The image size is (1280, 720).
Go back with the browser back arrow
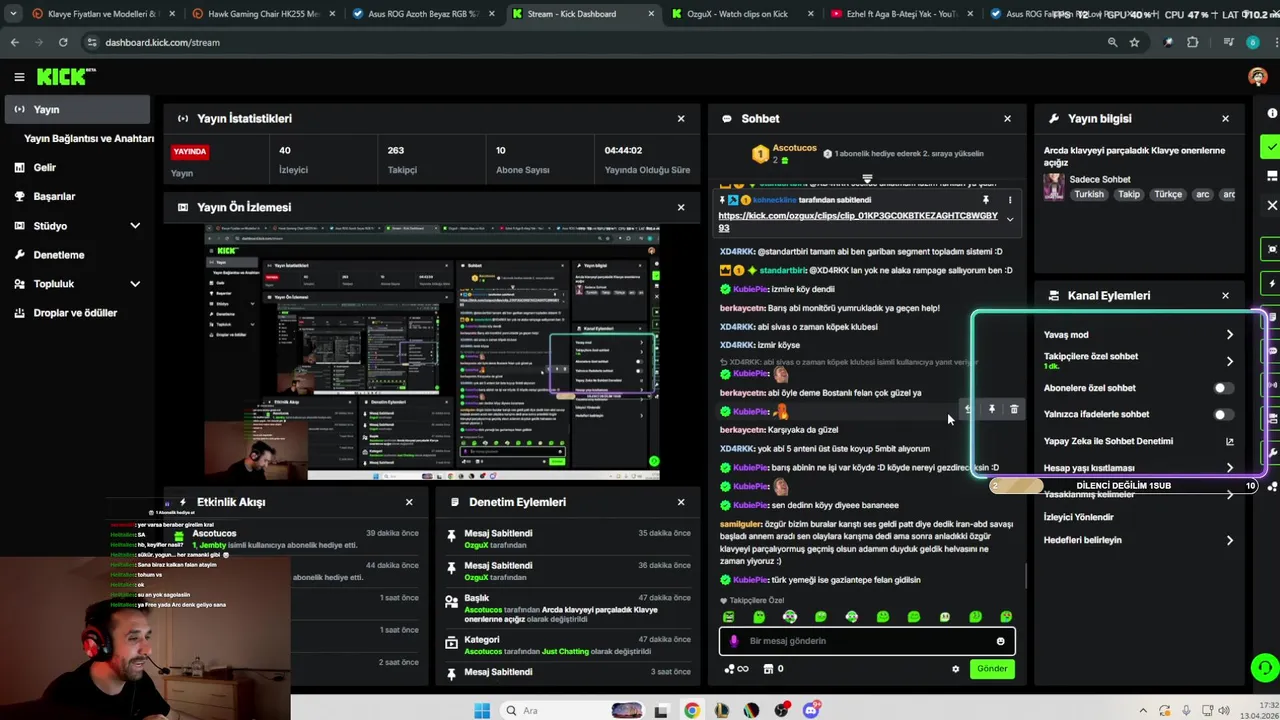click(14, 42)
